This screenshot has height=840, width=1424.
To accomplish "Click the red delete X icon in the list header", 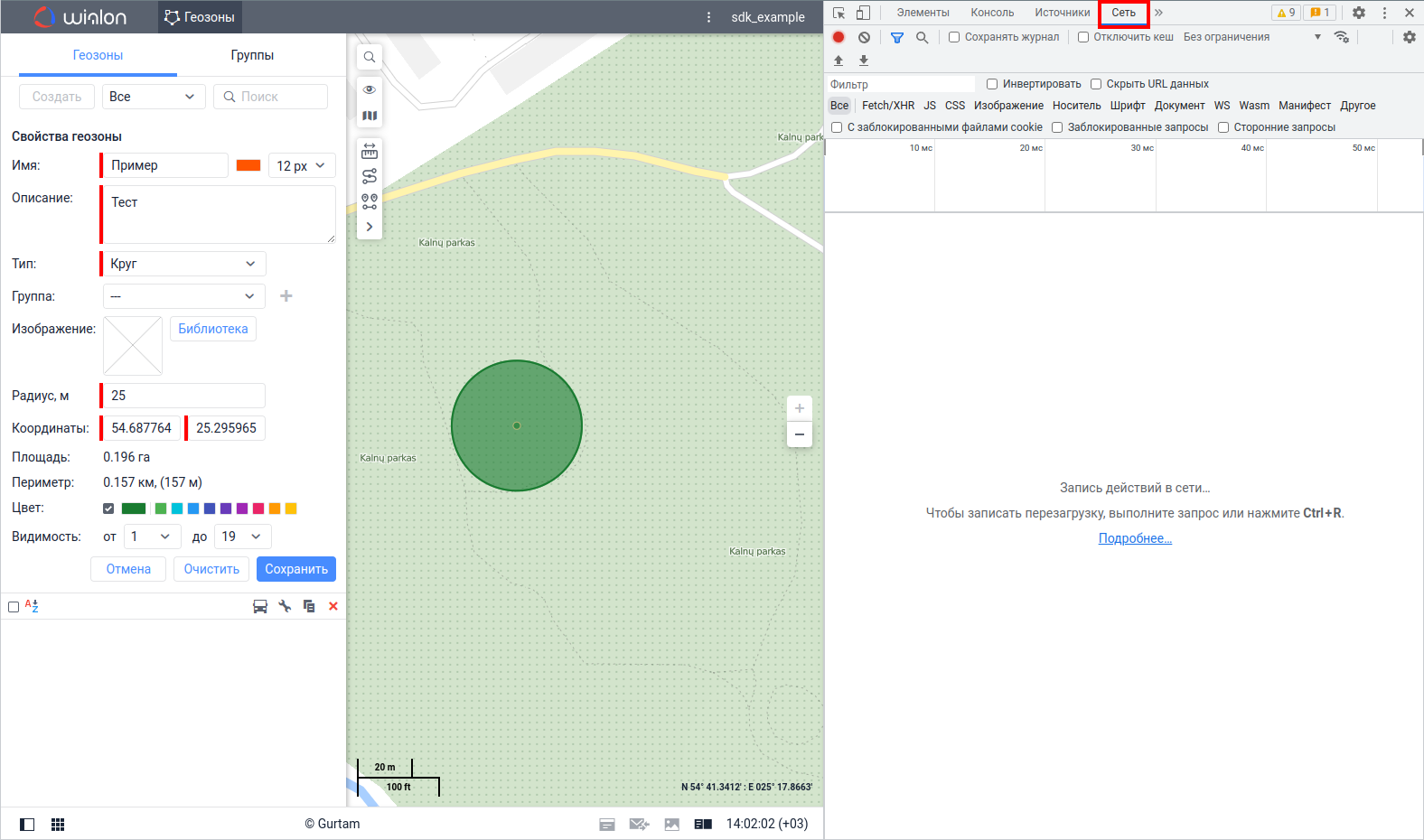I will tap(333, 606).
